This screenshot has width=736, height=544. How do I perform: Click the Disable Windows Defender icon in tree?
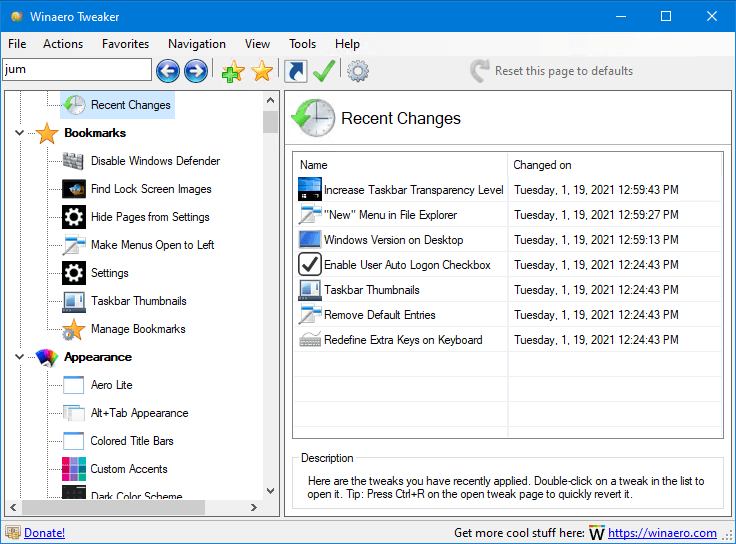click(x=73, y=161)
